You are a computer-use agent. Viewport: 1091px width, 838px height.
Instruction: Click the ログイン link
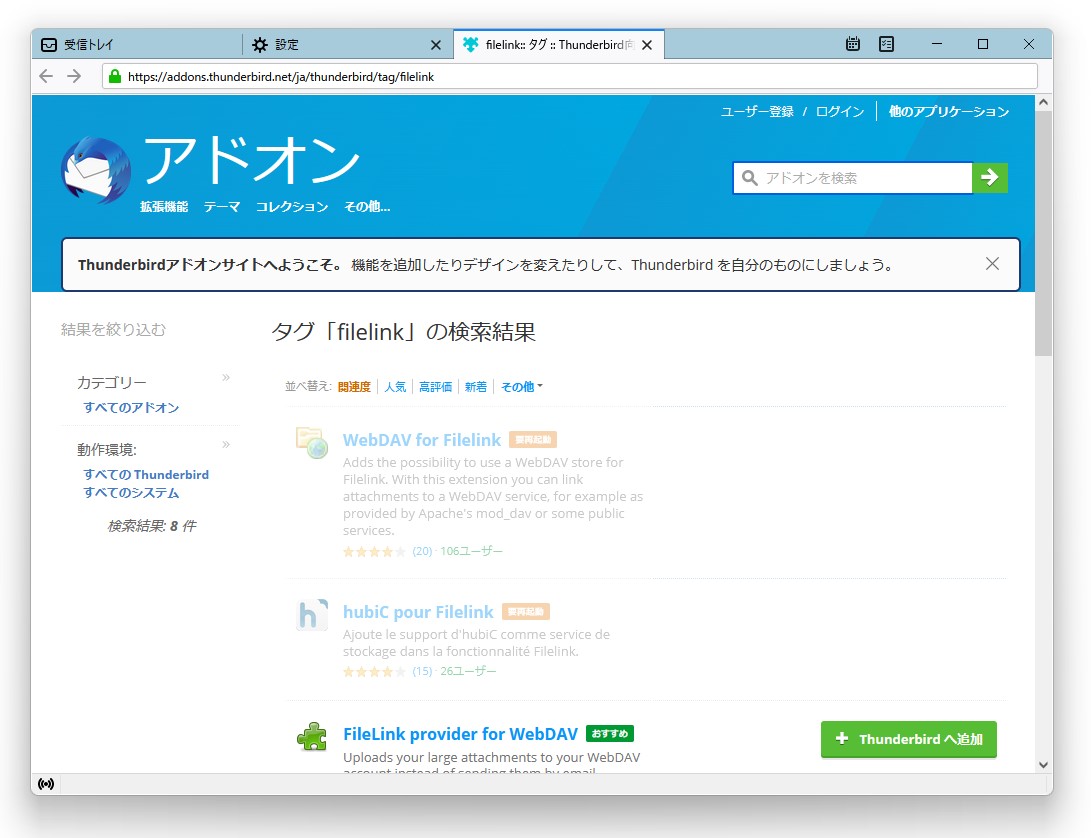click(x=840, y=111)
